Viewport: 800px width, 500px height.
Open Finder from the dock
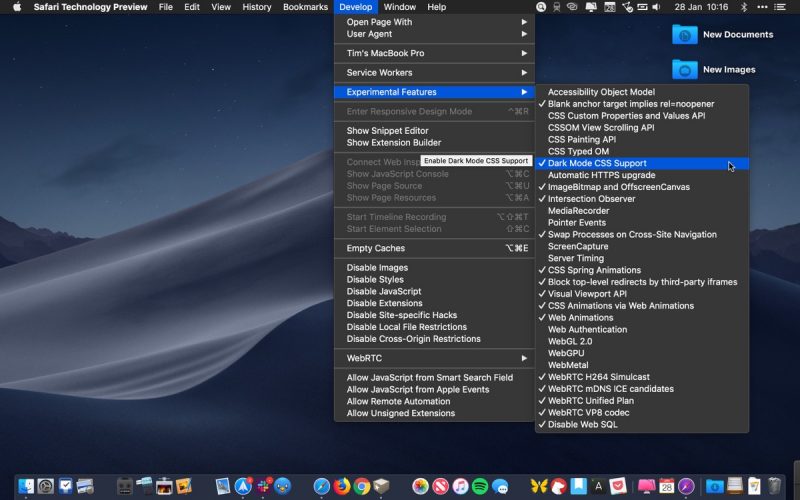click(x=25, y=486)
